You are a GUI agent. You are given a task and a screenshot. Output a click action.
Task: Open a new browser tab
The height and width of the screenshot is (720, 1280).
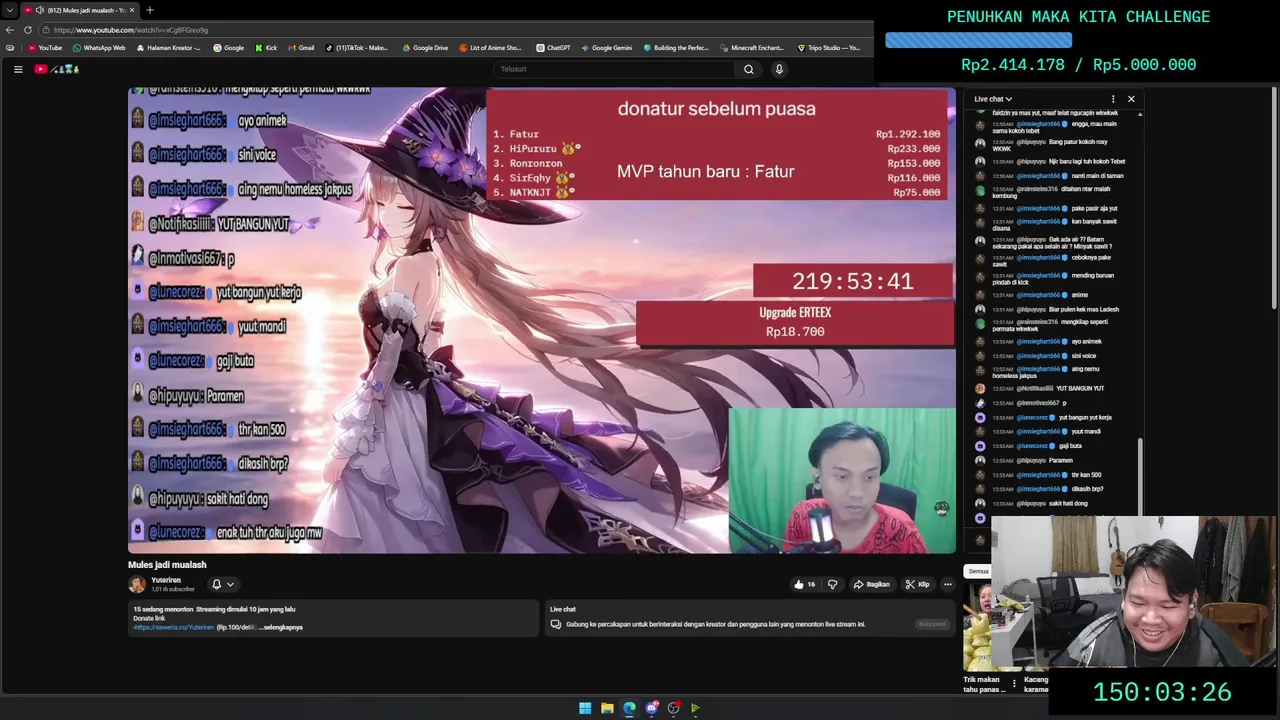coord(149,10)
